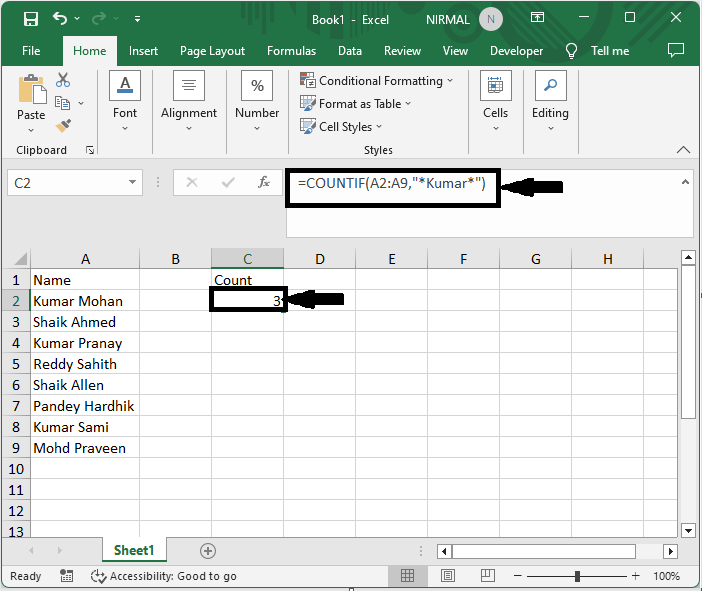The width and height of the screenshot is (702, 591).
Task: Select the cell Kumar Mohan
Action: 85,301
